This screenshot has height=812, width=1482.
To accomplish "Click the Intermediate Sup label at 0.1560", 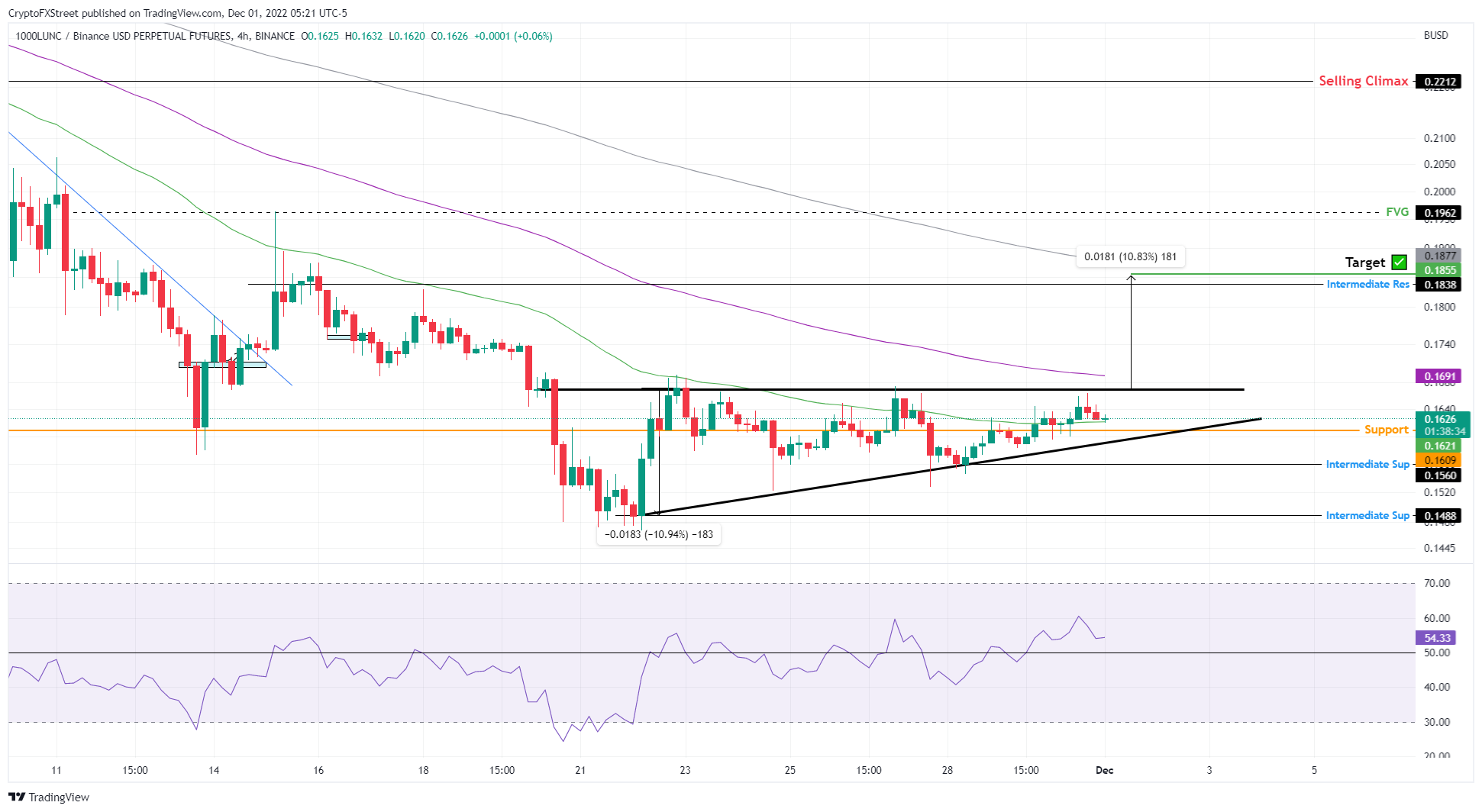I will pyautogui.click(x=1367, y=464).
